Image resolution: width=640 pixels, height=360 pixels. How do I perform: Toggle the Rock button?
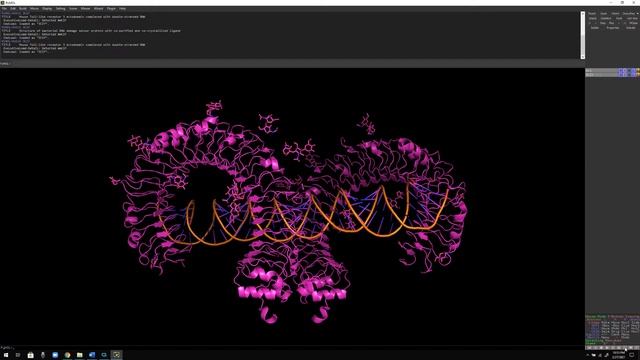[x=619, y=18]
